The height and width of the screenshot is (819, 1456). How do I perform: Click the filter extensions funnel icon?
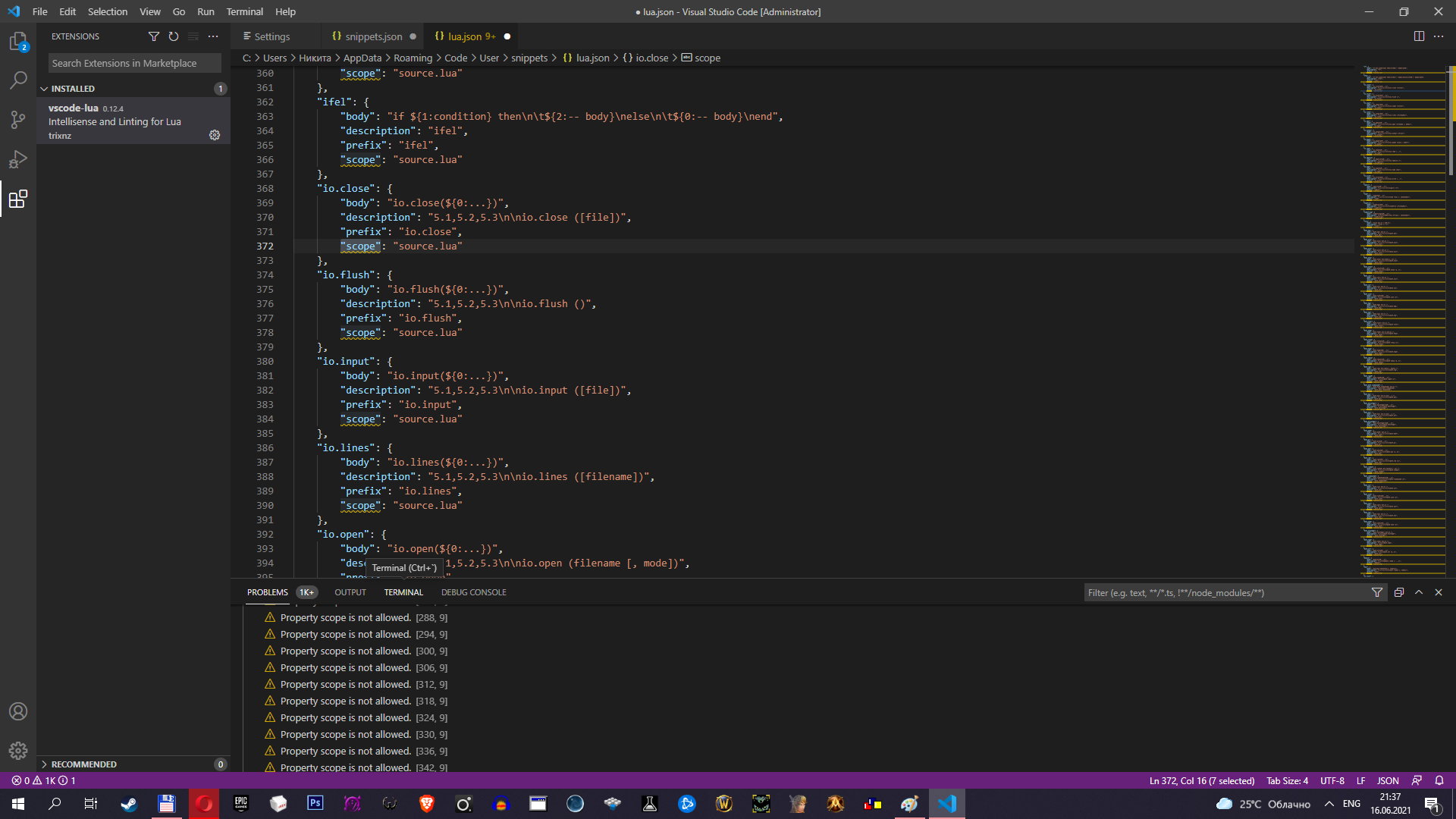click(x=154, y=36)
